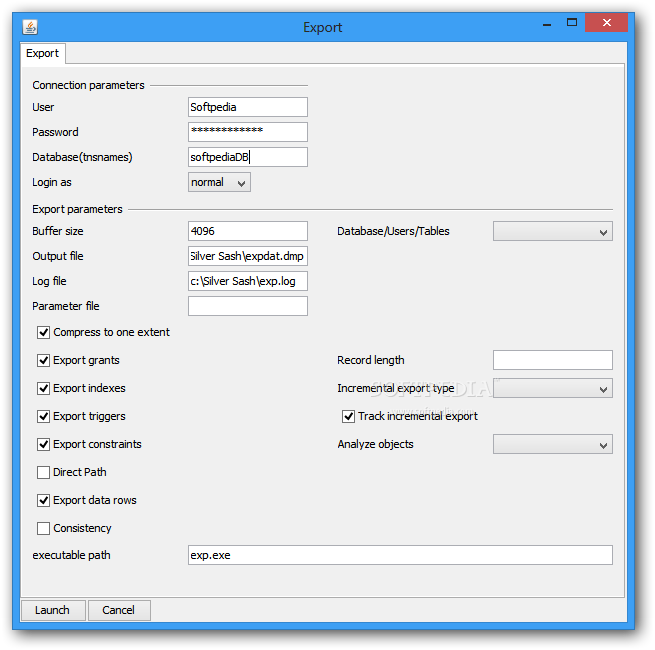Select the Export tab
Image resolution: width=655 pixels, height=650 pixels.
(43, 53)
